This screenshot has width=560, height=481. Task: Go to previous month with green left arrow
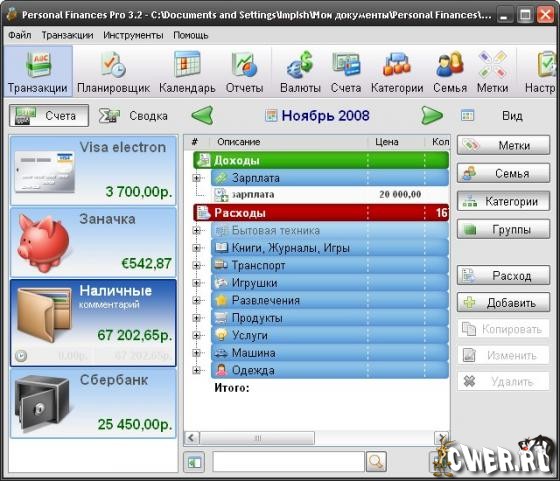coord(202,115)
